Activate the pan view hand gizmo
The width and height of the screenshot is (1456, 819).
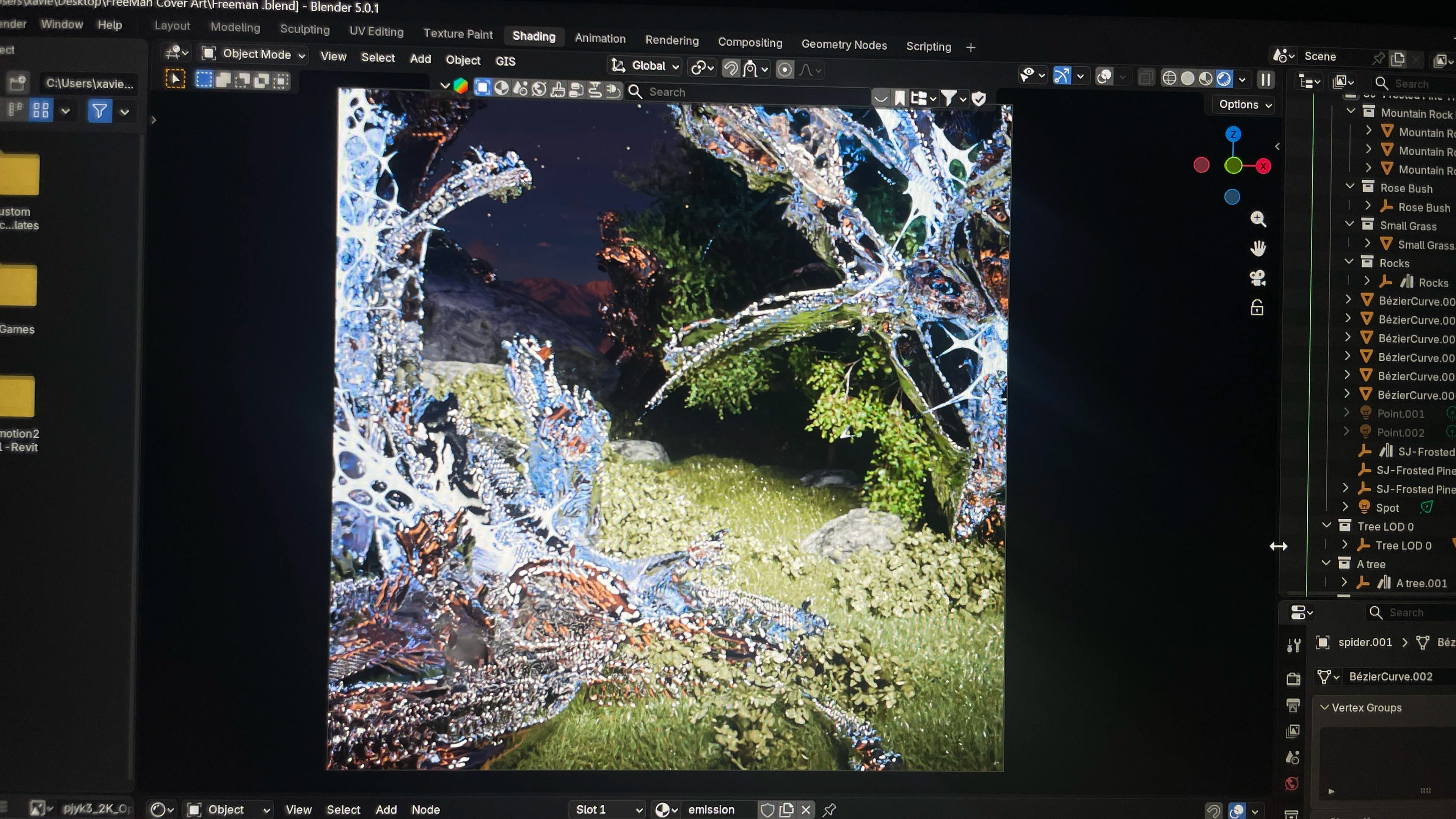(1258, 248)
